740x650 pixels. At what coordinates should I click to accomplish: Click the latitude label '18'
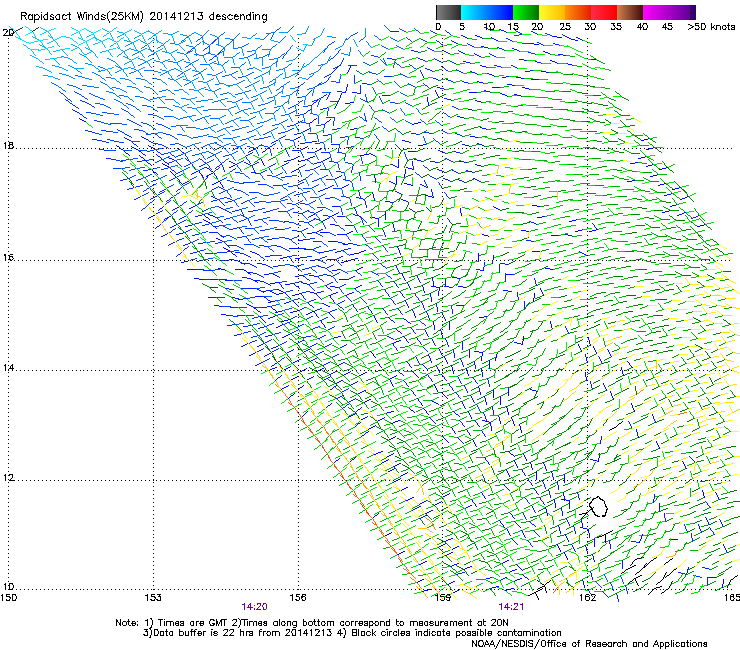[x=8, y=145]
